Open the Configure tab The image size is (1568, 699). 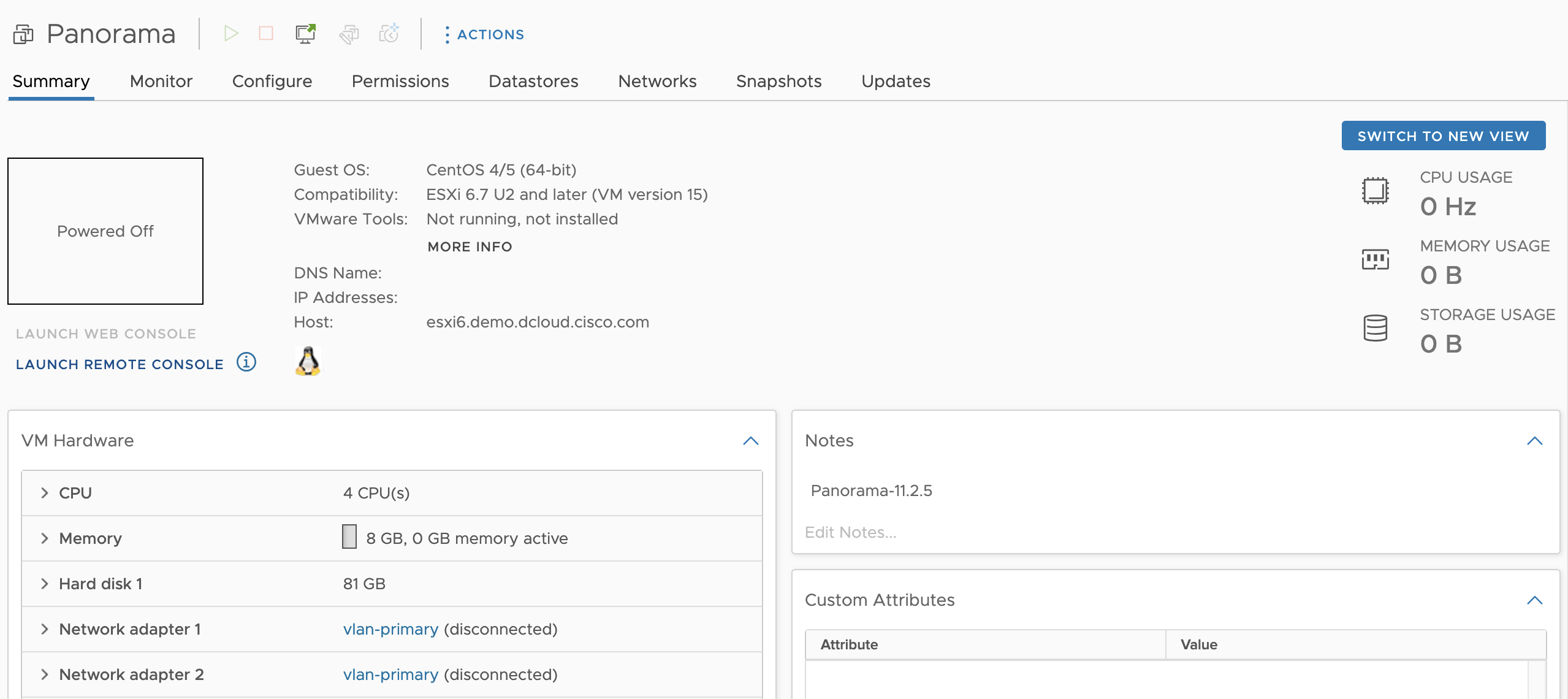[272, 82]
